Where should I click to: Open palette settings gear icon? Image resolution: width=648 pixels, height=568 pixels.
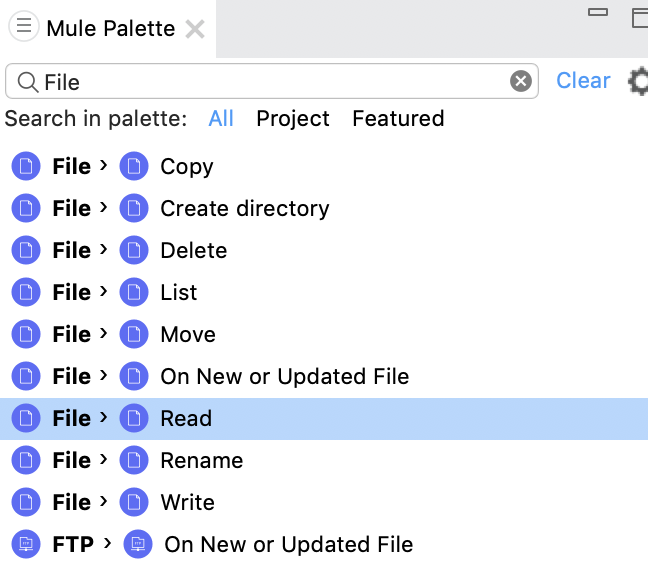pos(638,81)
